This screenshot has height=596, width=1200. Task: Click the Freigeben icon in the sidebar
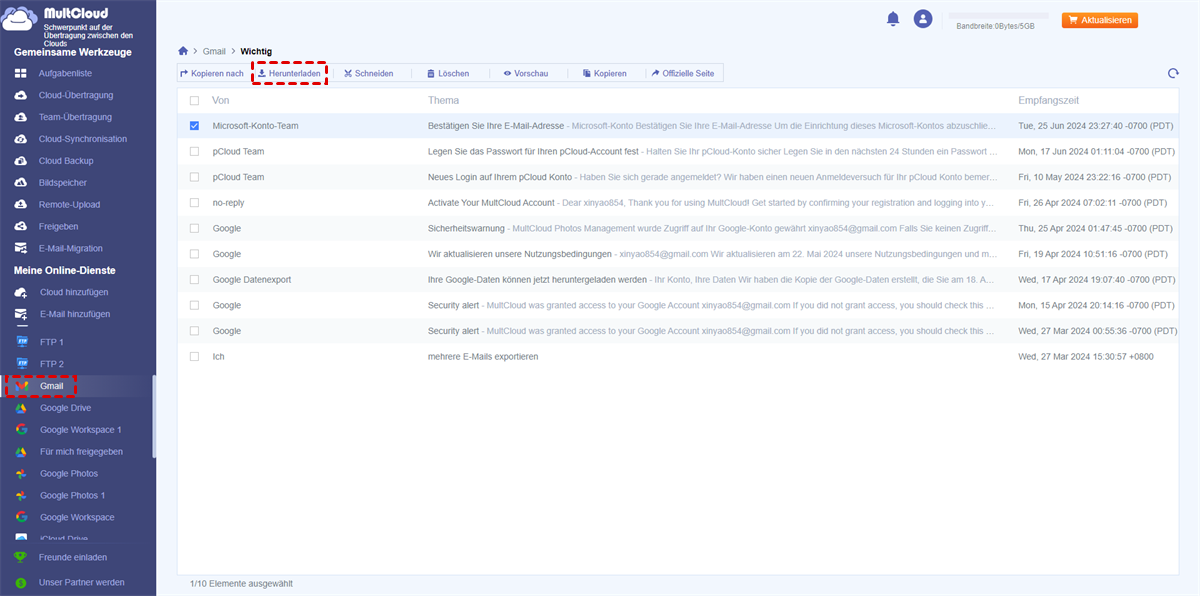click(x=20, y=227)
